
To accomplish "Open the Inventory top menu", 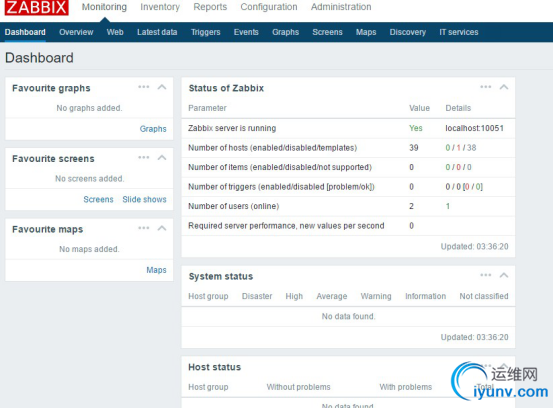I will click(160, 7).
